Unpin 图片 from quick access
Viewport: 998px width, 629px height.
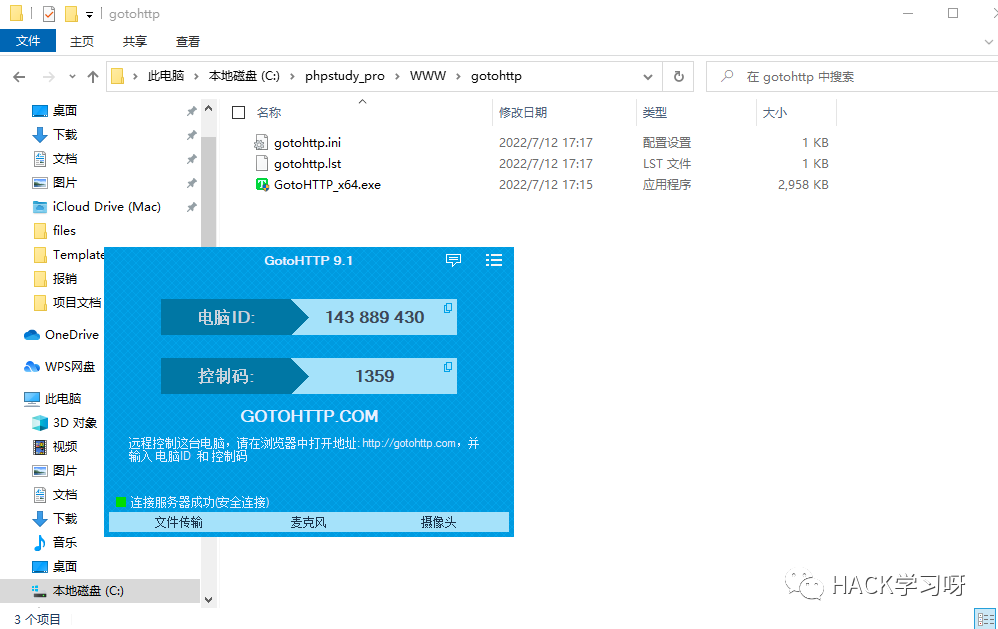pyautogui.click(x=191, y=183)
